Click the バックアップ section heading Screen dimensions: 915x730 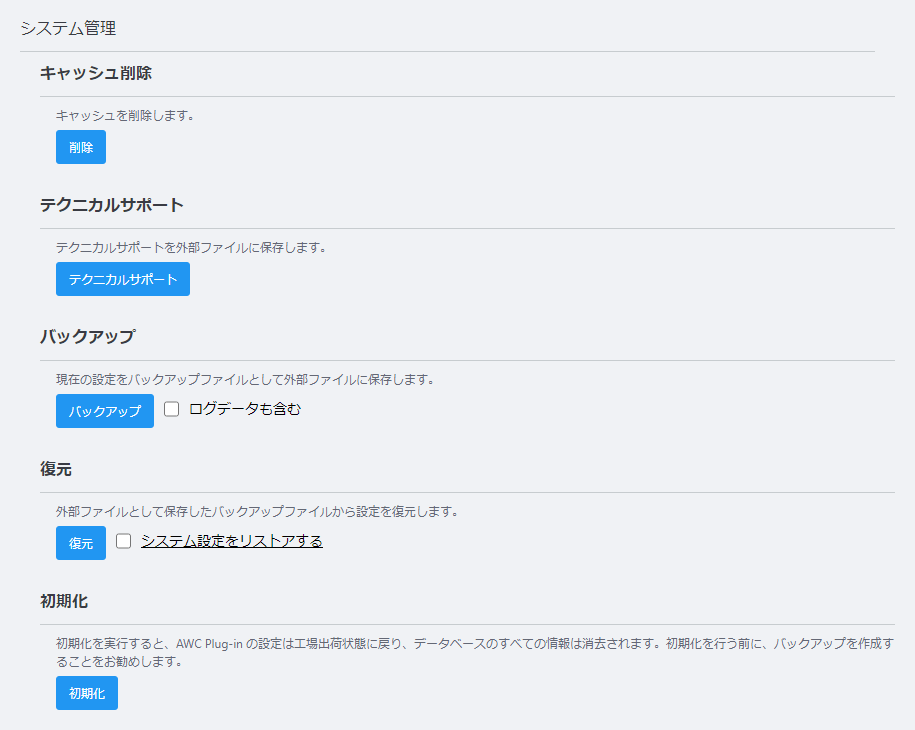[88, 337]
